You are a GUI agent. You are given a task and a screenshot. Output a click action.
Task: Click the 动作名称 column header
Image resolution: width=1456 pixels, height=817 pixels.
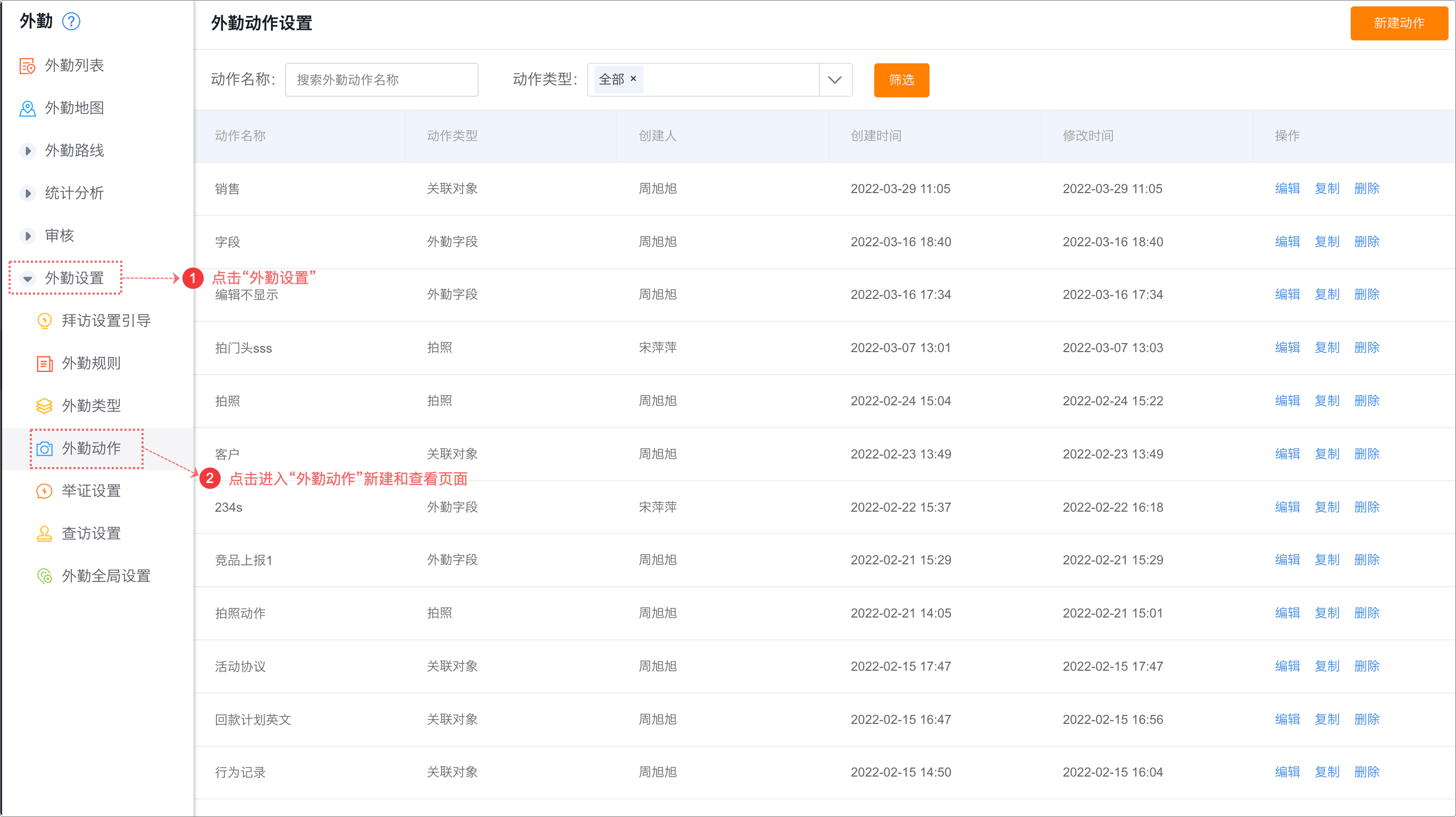[x=240, y=136]
